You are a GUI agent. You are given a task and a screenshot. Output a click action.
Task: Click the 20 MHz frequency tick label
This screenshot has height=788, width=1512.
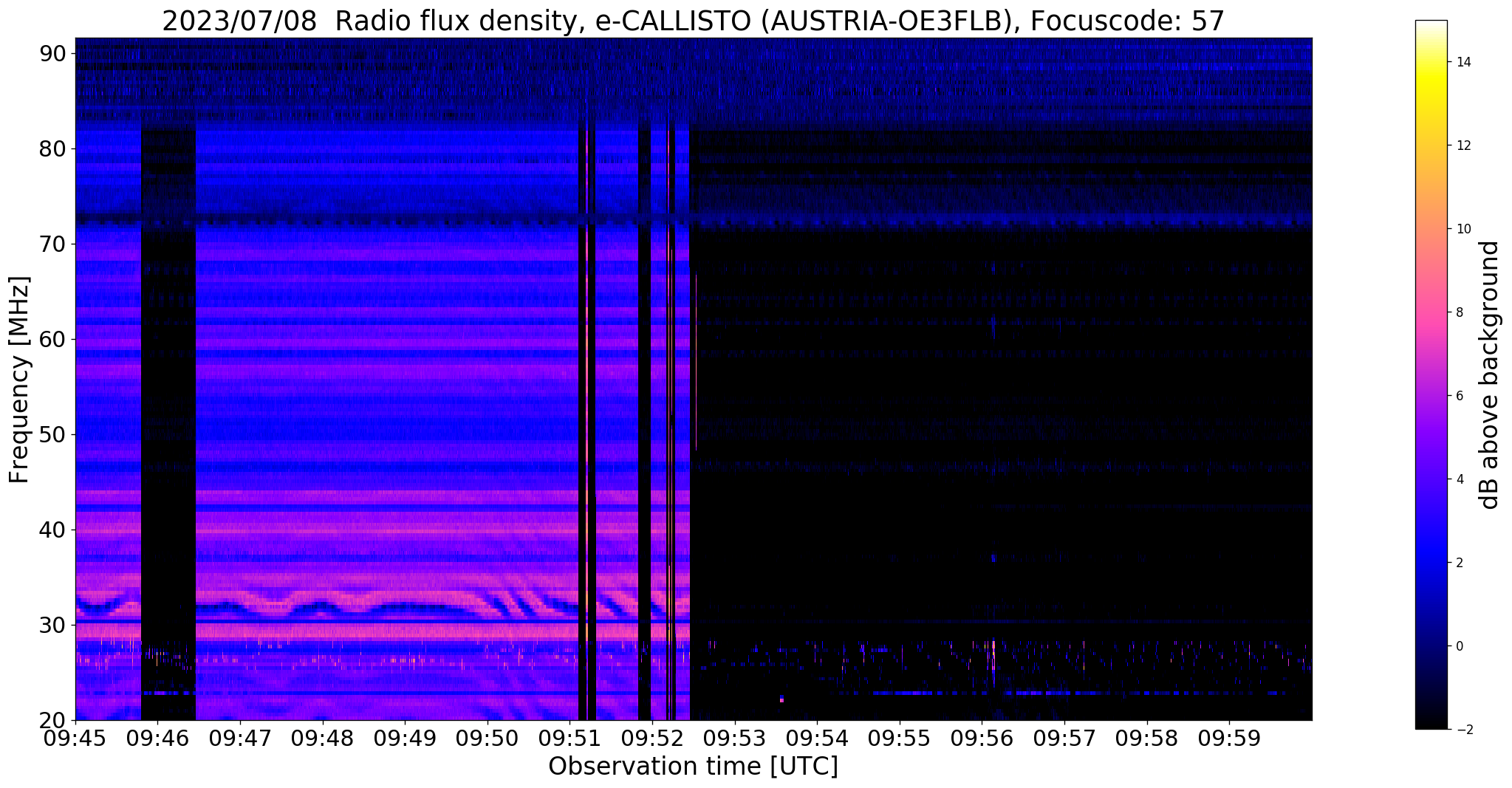click(52, 720)
